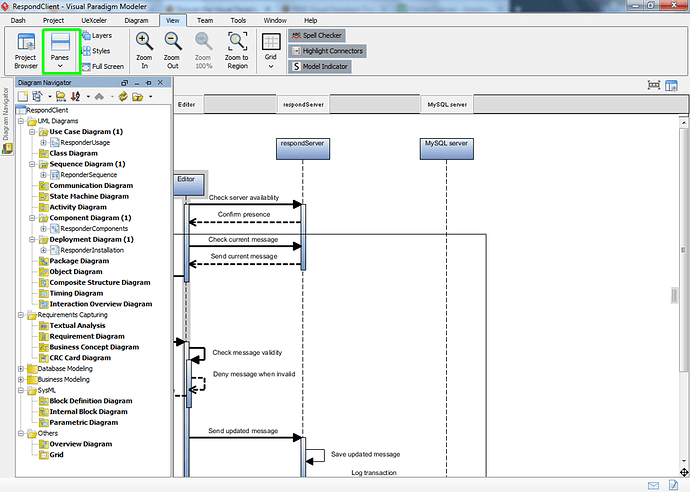This screenshot has height=493, width=690.
Task: Click the vertical scrollbar of the diagram
Action: click(x=683, y=291)
